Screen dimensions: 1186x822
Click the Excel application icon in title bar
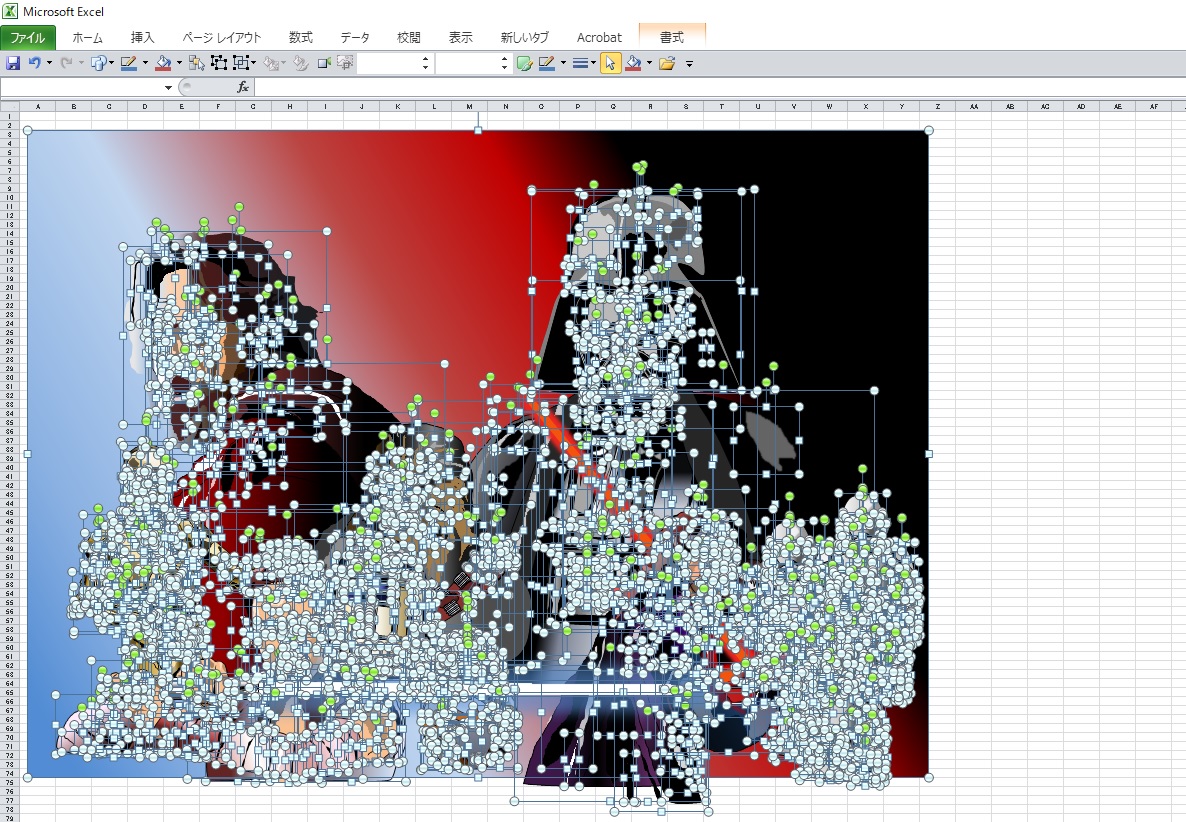pos(11,11)
